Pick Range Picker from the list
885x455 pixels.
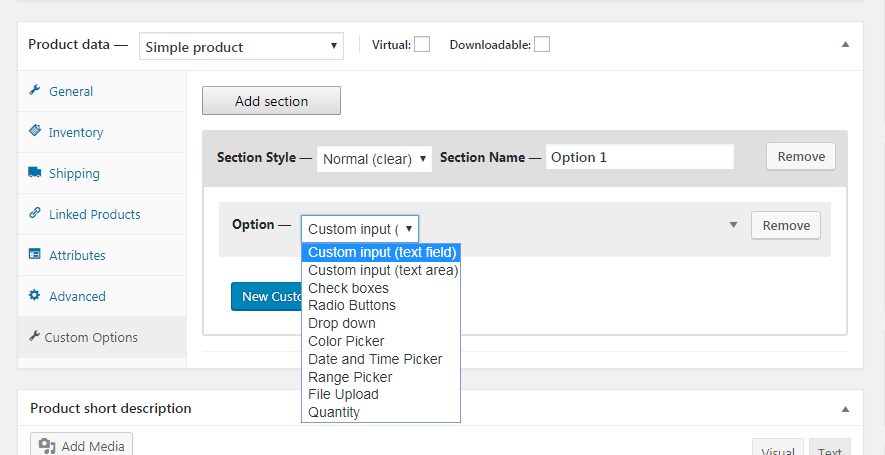(x=350, y=377)
